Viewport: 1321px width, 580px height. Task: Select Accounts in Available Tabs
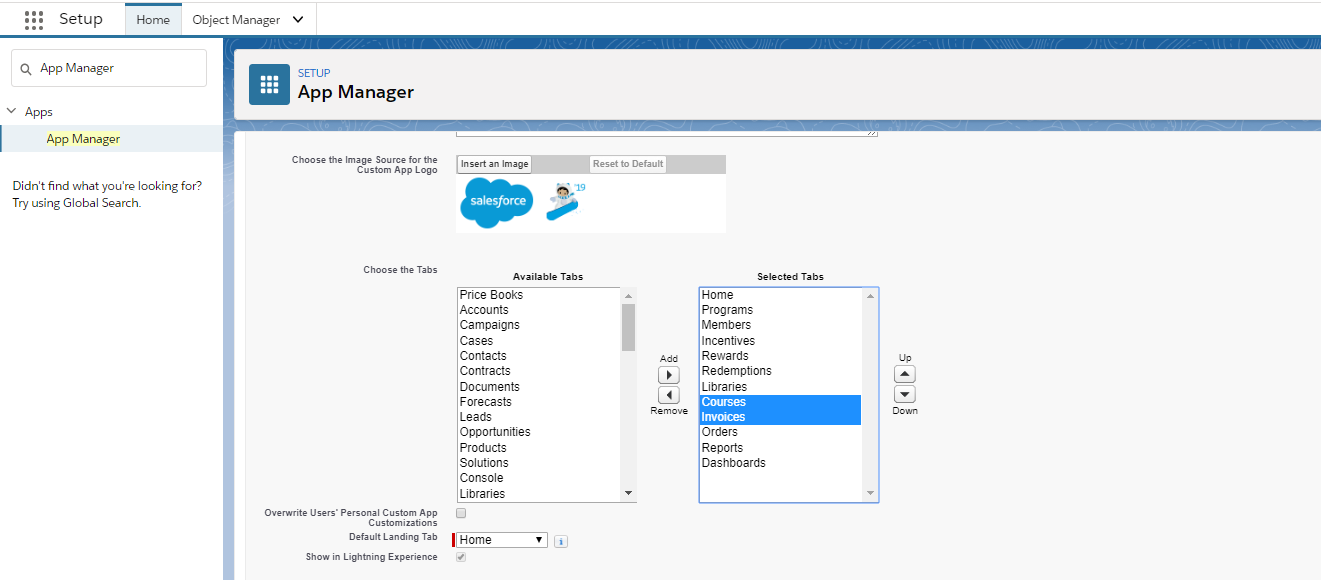(x=539, y=310)
